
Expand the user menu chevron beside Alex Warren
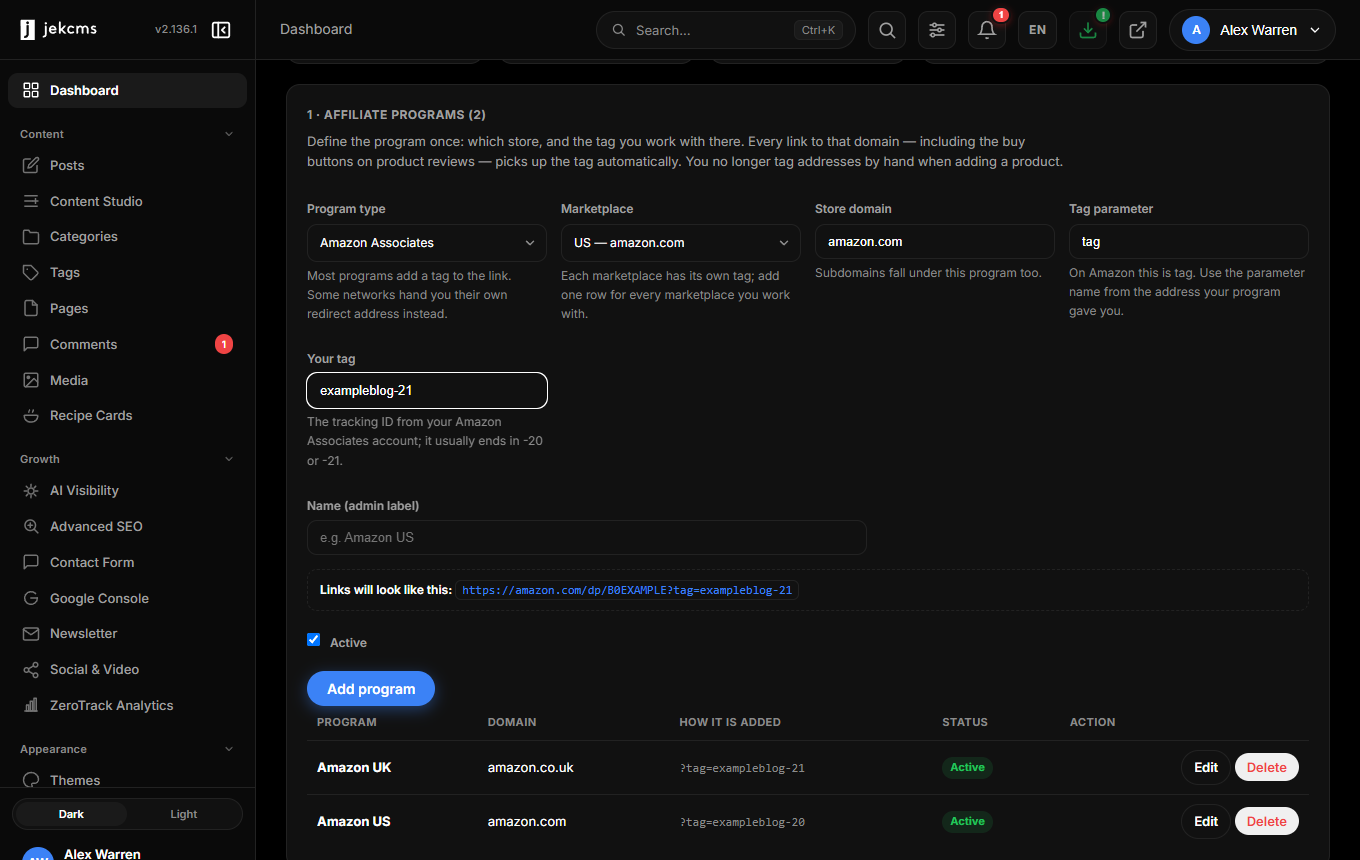point(1315,30)
